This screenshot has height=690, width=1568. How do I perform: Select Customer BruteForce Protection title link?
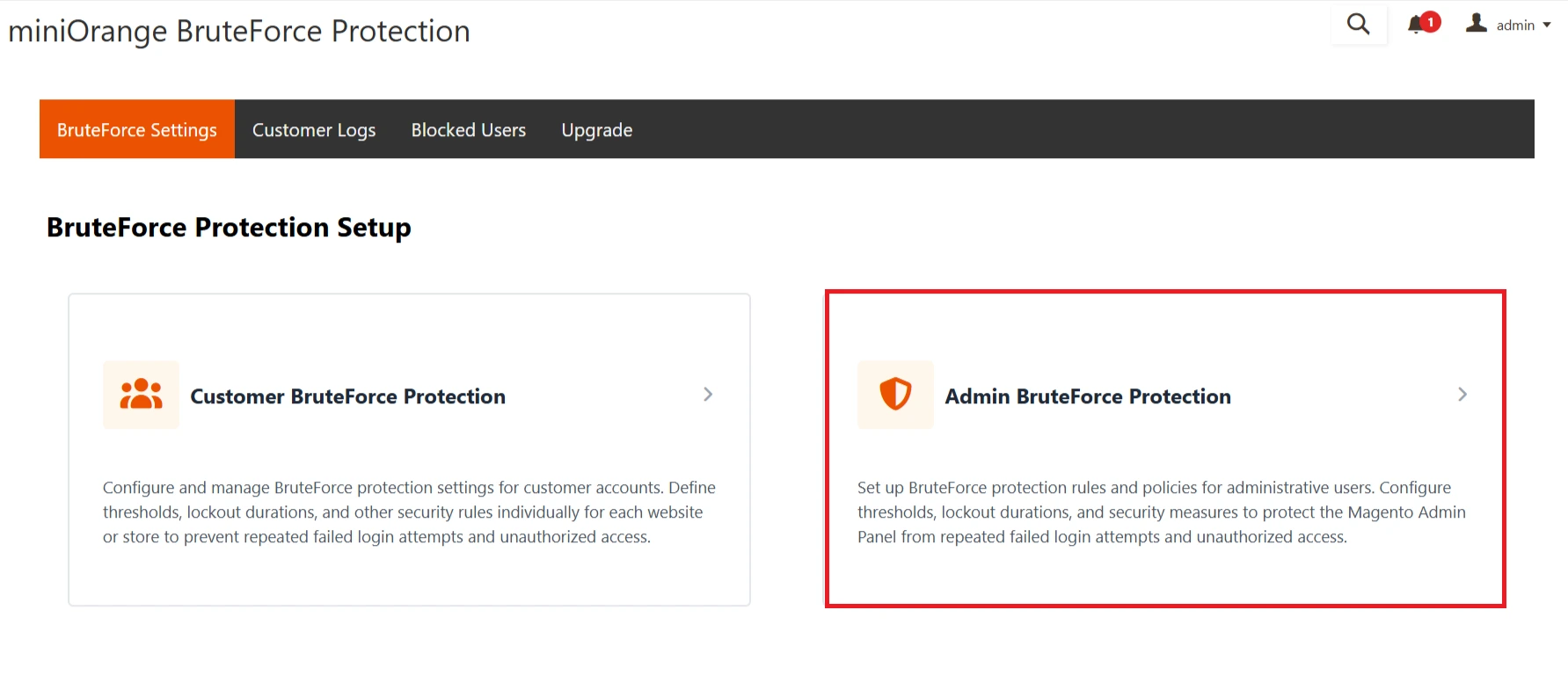tap(348, 396)
